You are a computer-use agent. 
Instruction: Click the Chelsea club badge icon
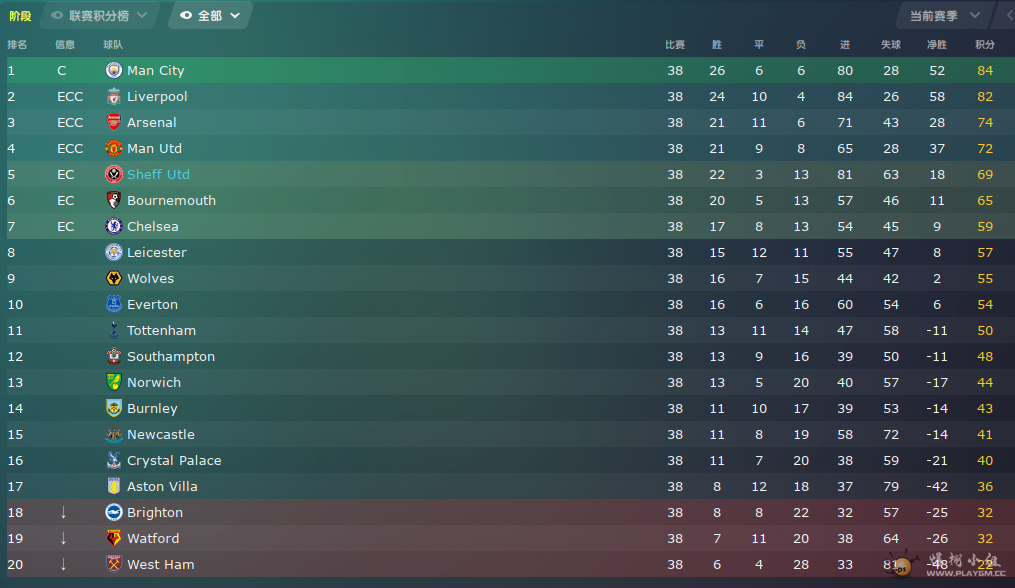(114, 226)
